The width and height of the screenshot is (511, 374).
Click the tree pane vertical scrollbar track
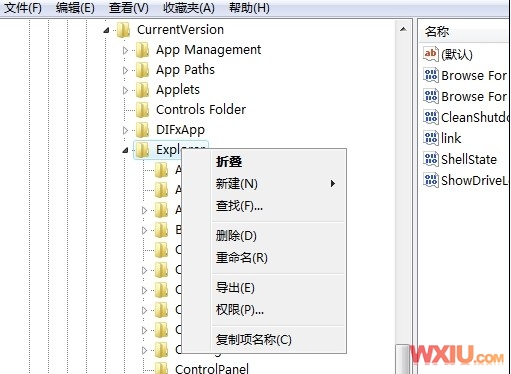click(x=403, y=190)
